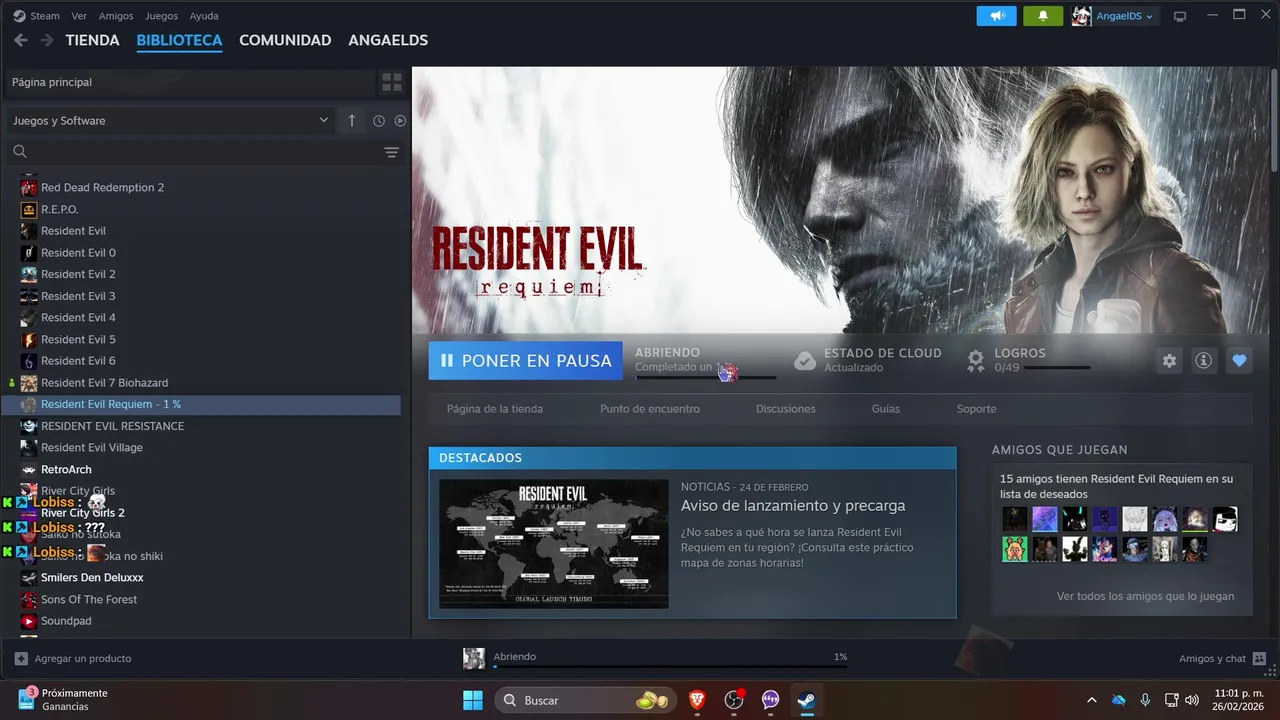Open the megaphone announcements button
This screenshot has width=1280, height=720.
(996, 16)
